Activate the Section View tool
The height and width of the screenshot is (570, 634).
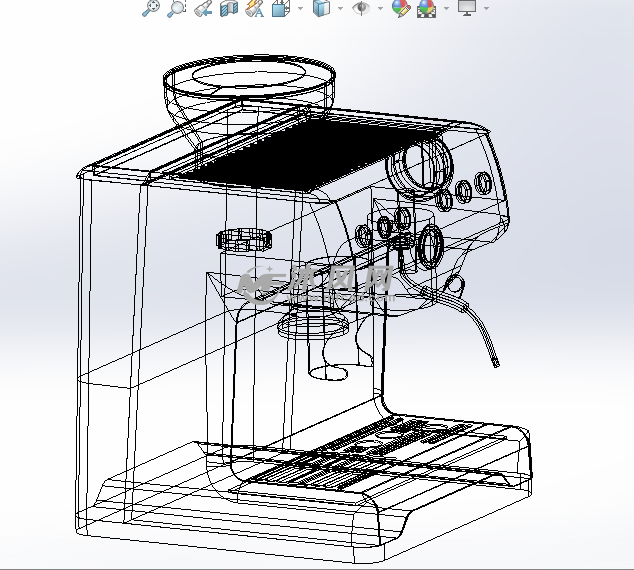coord(229,8)
